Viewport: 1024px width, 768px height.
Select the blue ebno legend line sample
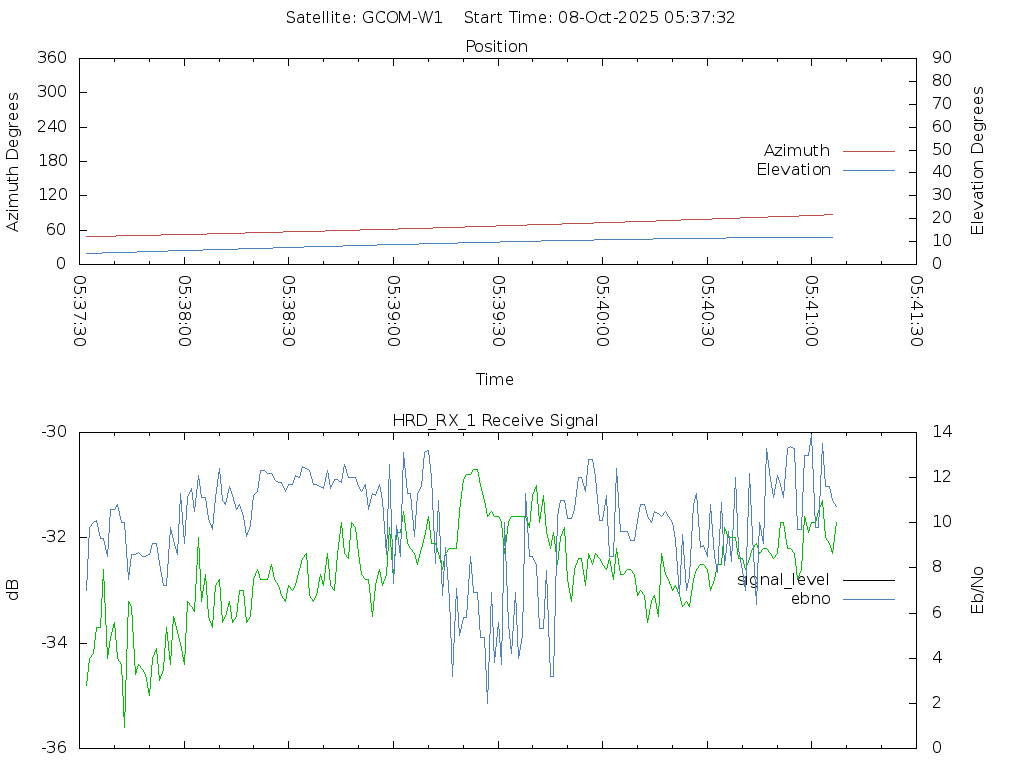click(x=868, y=599)
